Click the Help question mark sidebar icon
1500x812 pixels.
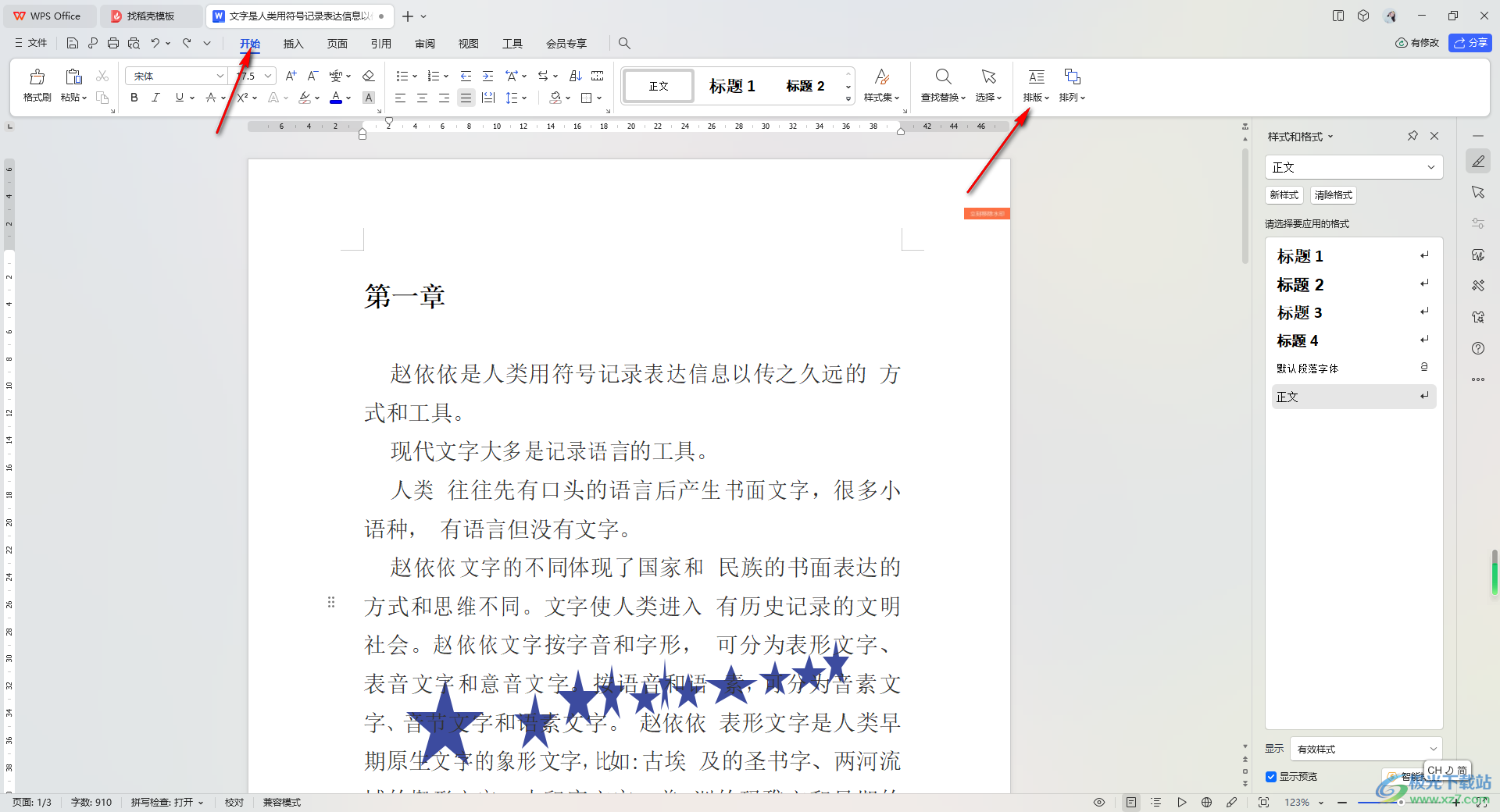[x=1478, y=348]
